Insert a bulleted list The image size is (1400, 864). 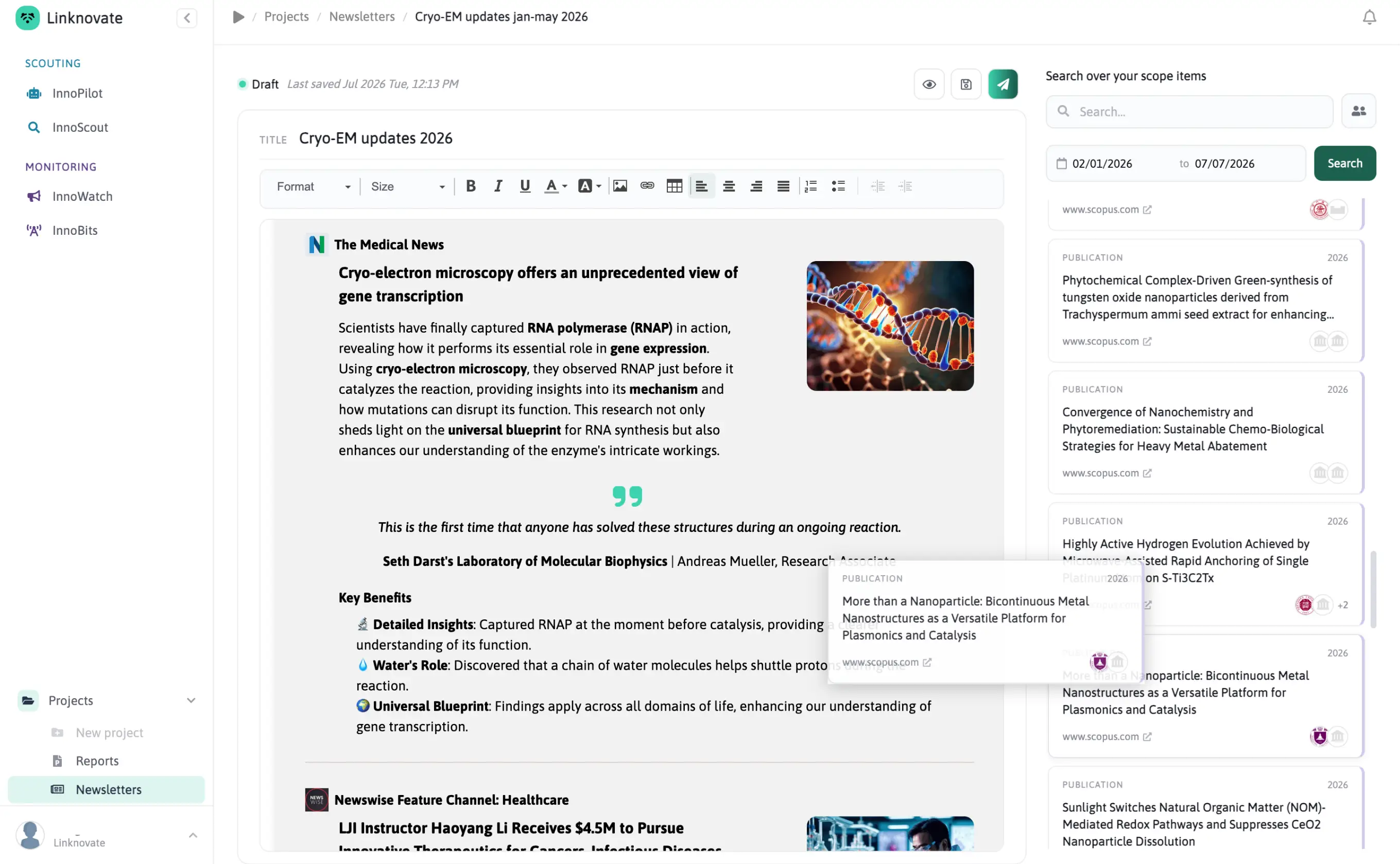[838, 186]
